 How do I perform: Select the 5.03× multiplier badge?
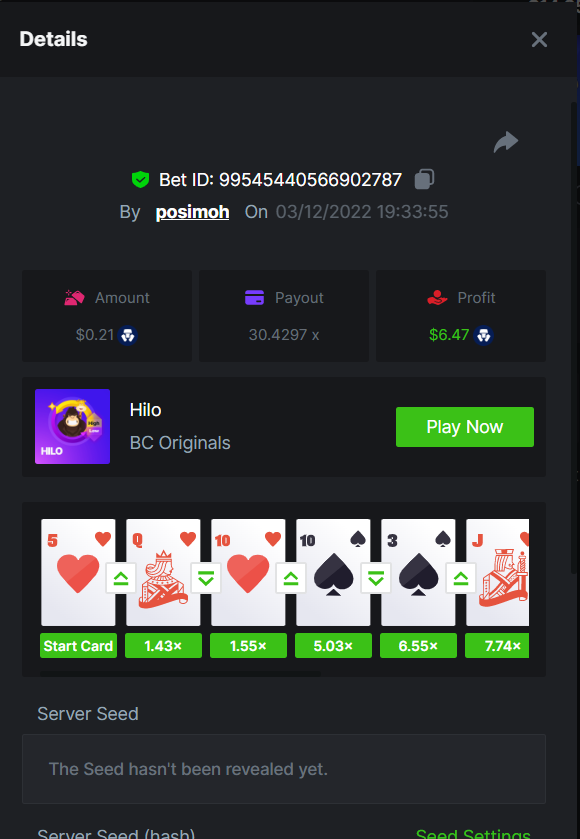[x=333, y=646]
